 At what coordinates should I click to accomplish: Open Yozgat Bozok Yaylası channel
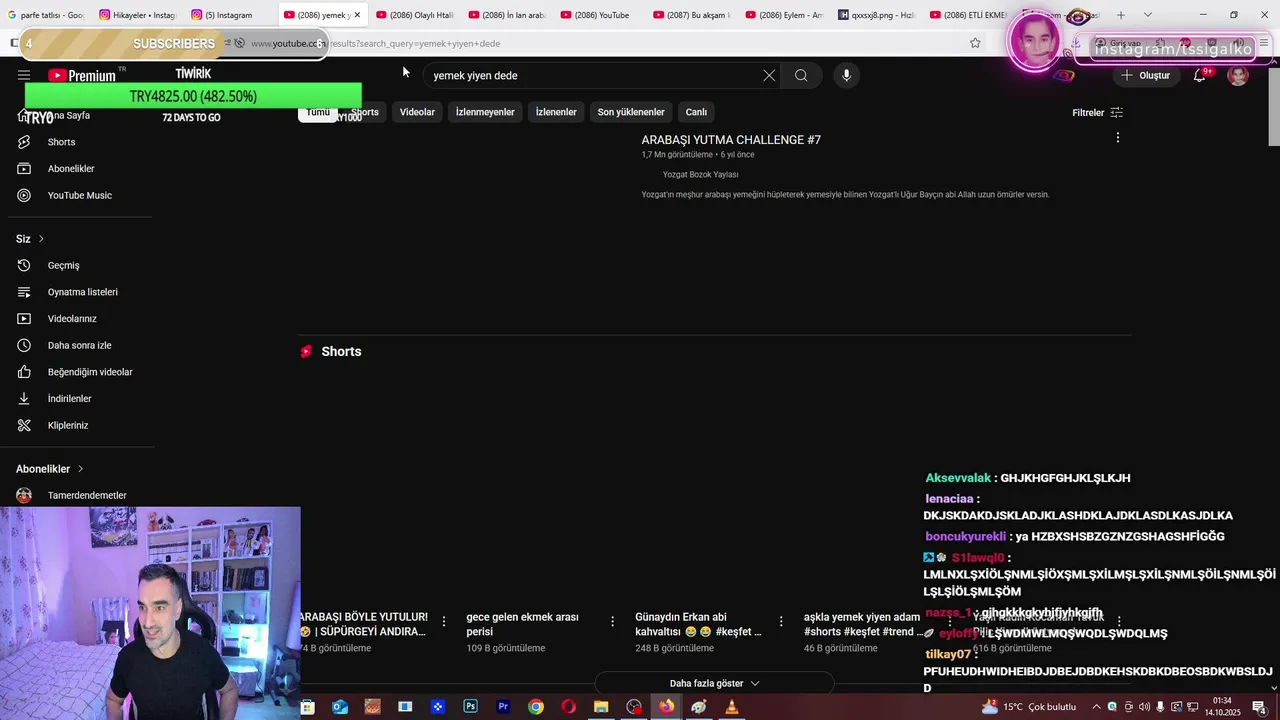[x=700, y=175]
